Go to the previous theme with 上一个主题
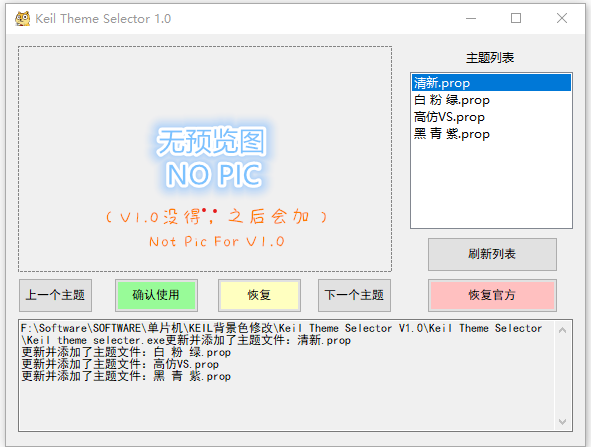The width and height of the screenshot is (591, 447). pos(55,295)
